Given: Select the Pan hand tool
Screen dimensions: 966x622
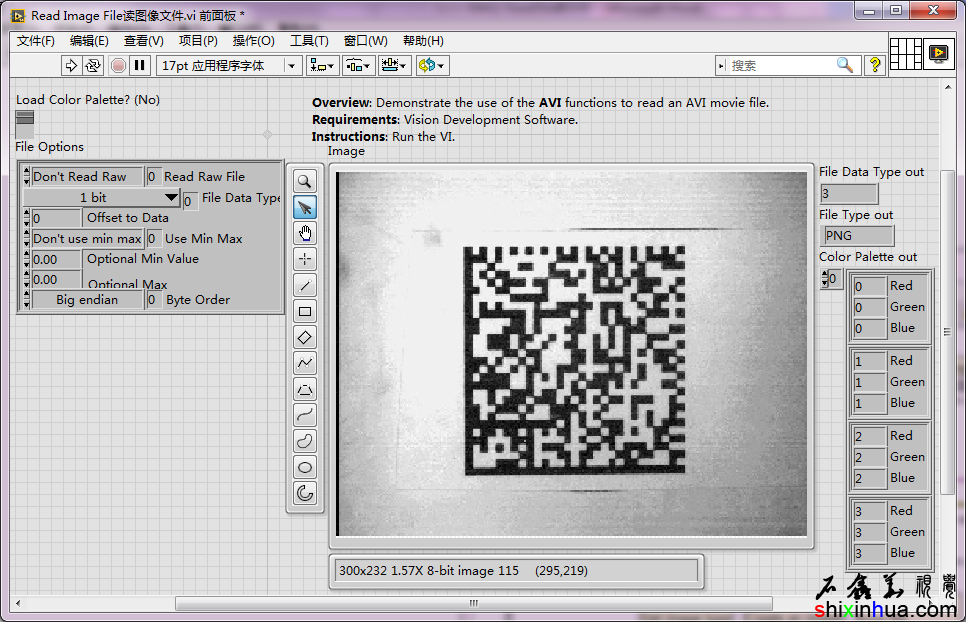Looking at the screenshot, I should [305, 233].
